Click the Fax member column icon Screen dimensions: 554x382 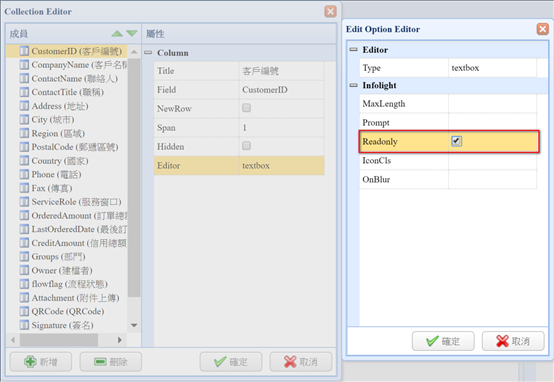[24, 188]
